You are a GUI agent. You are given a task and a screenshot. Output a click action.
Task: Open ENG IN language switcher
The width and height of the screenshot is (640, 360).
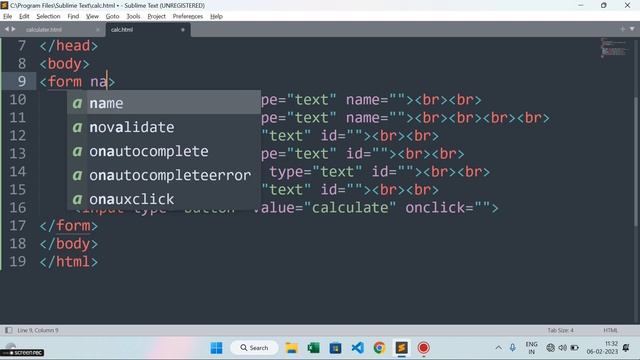[531, 348]
